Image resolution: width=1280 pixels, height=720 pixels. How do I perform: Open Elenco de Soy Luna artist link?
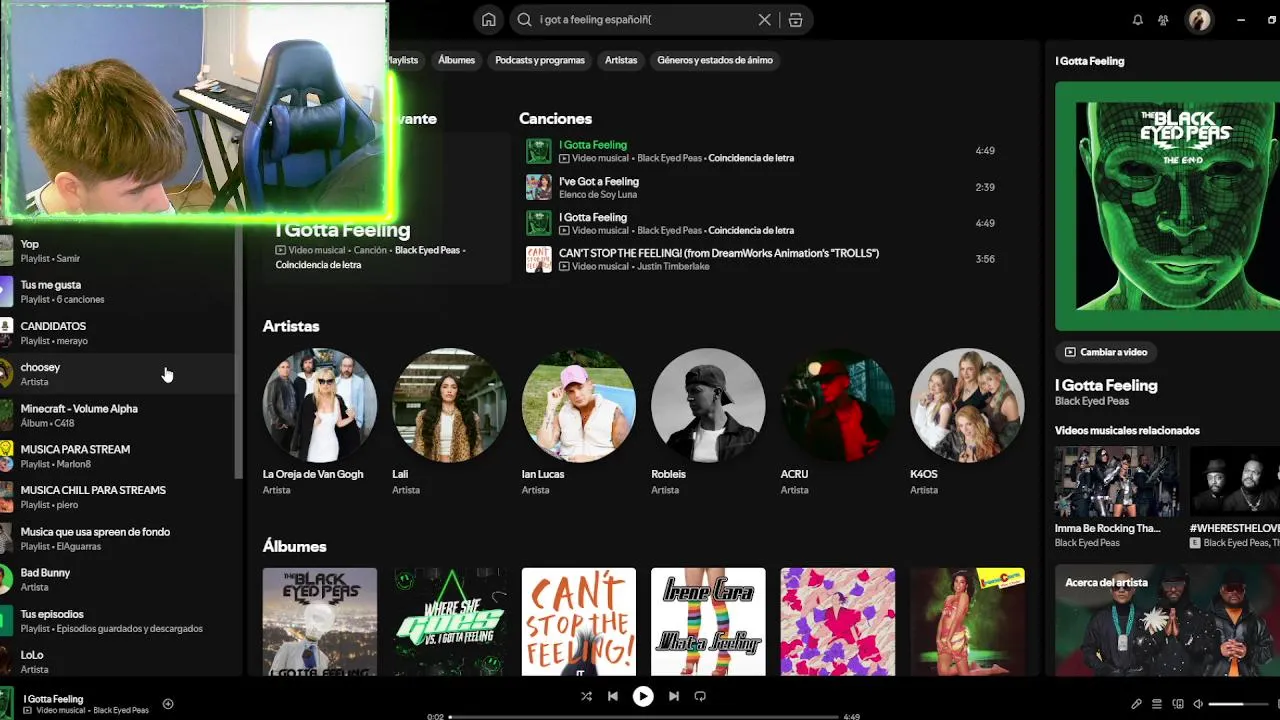click(x=598, y=195)
